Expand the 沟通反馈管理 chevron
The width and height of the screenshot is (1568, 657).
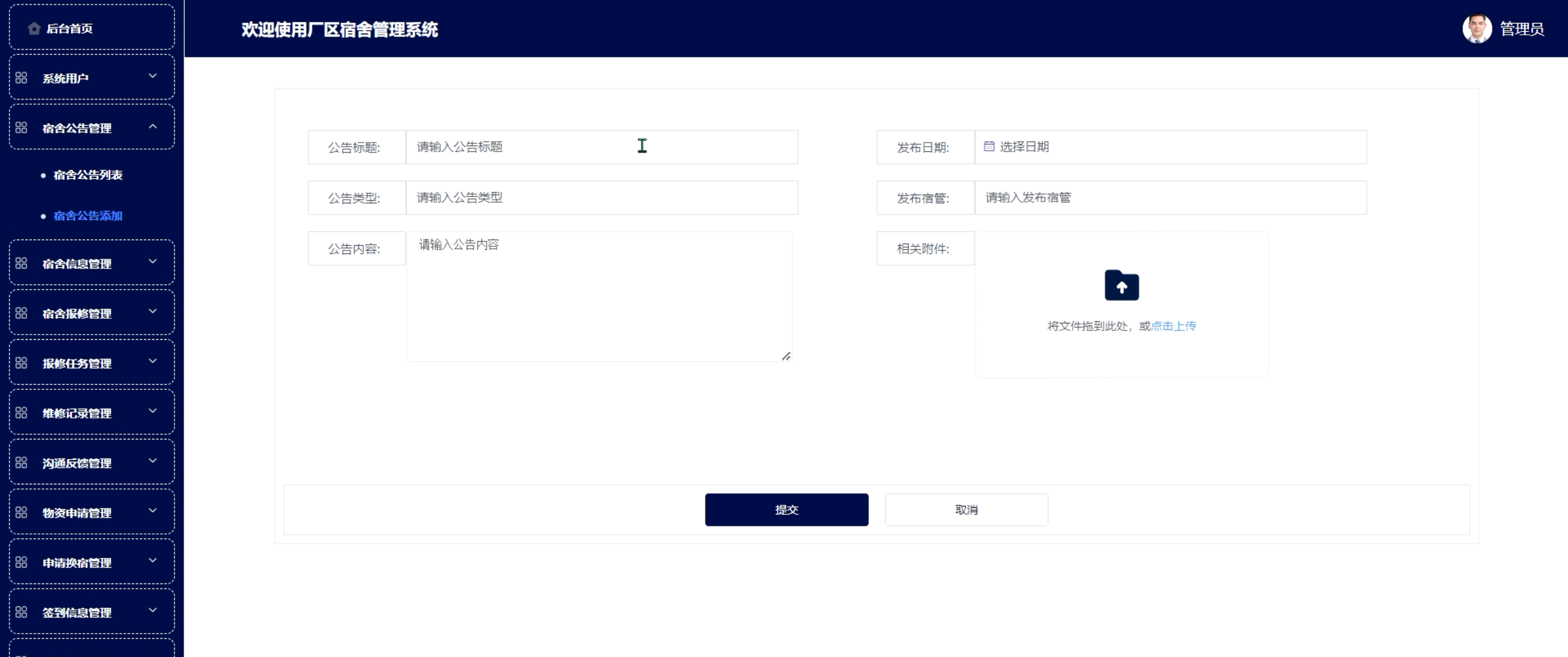pyautogui.click(x=153, y=461)
